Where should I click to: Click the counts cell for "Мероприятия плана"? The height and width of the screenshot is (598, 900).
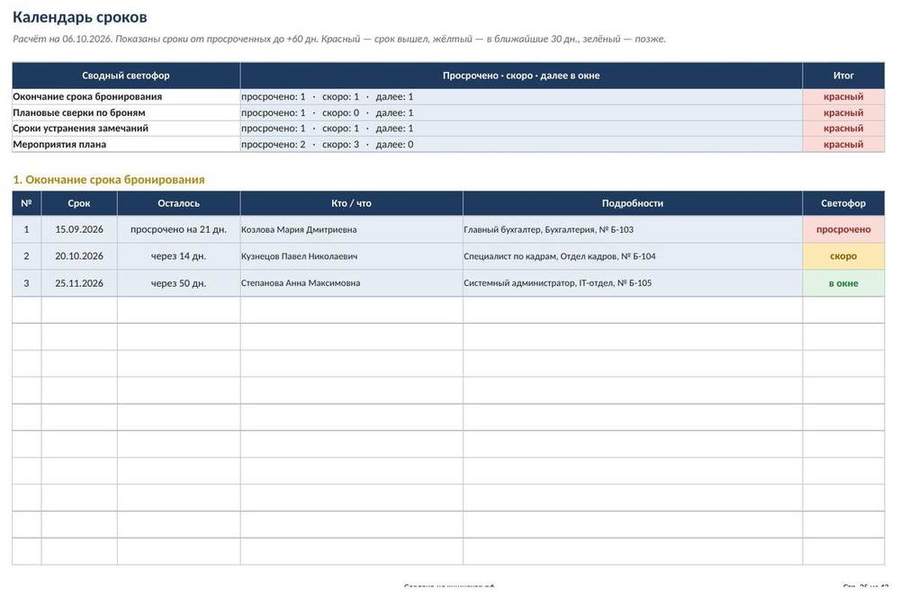point(521,144)
